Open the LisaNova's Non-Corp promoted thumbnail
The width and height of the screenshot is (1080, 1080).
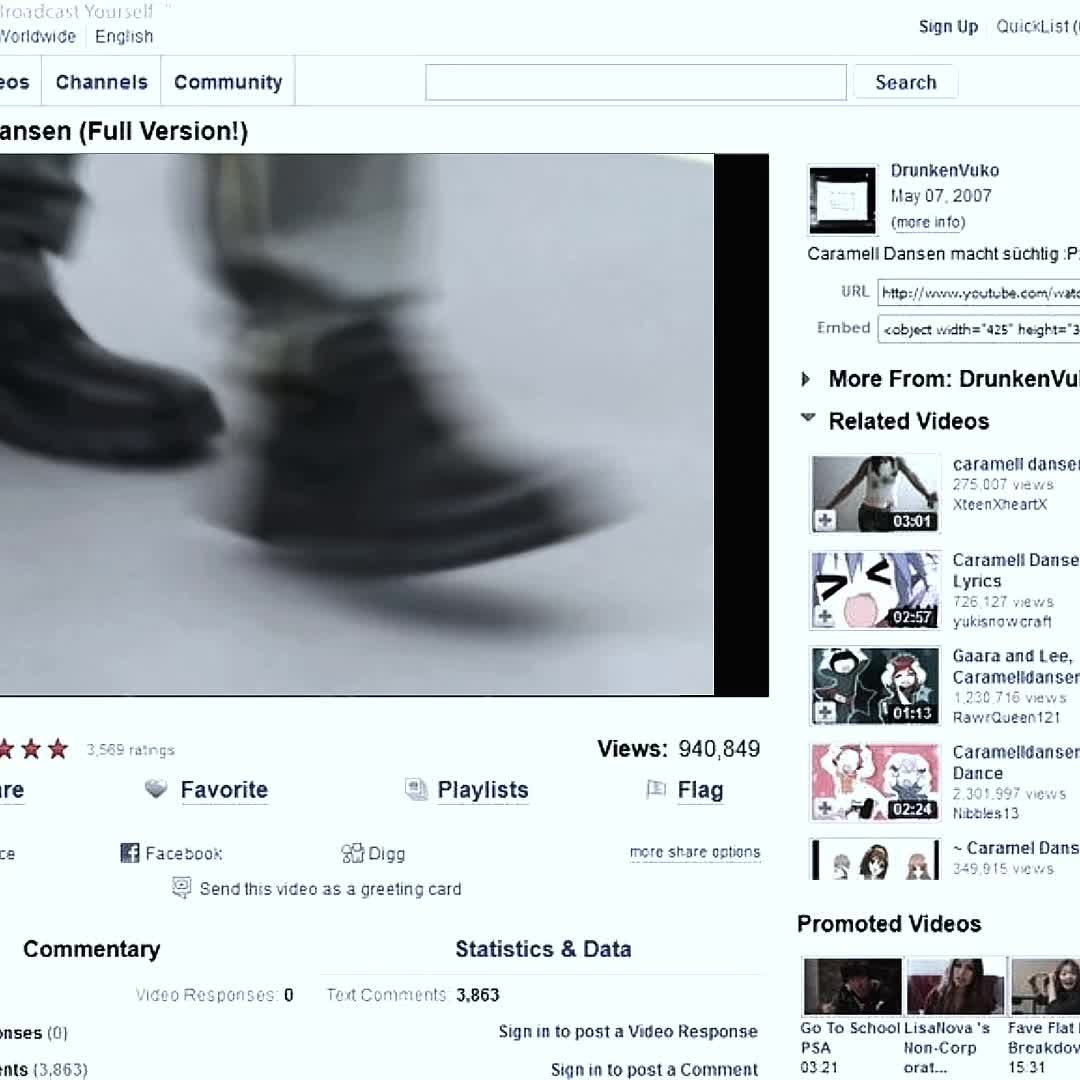[x=955, y=986]
